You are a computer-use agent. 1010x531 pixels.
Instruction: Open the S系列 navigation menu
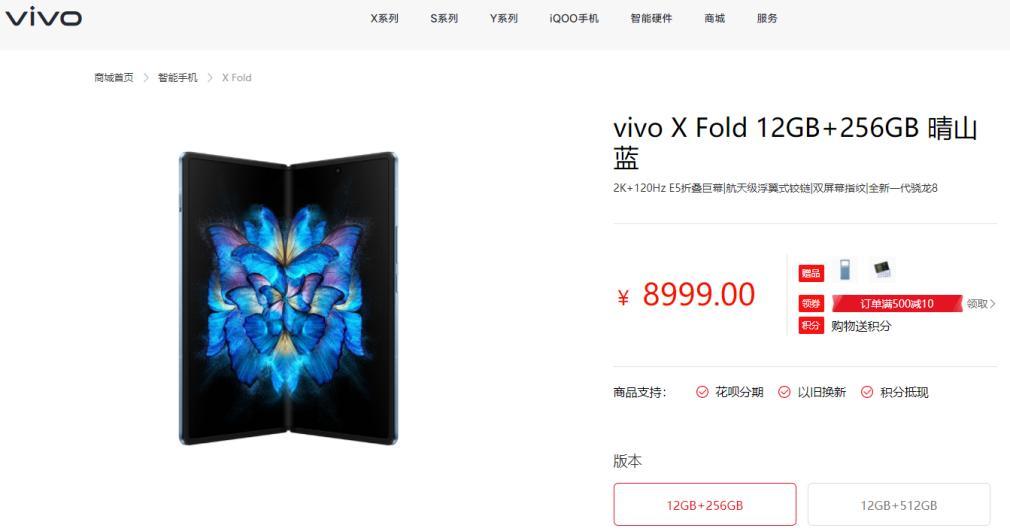444,19
